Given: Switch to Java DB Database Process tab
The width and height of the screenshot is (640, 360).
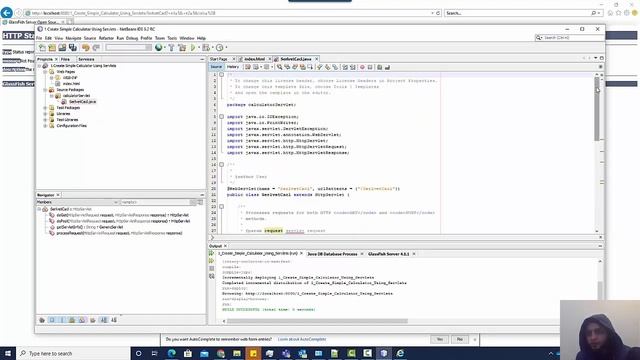Looking at the screenshot, I should pos(332,254).
